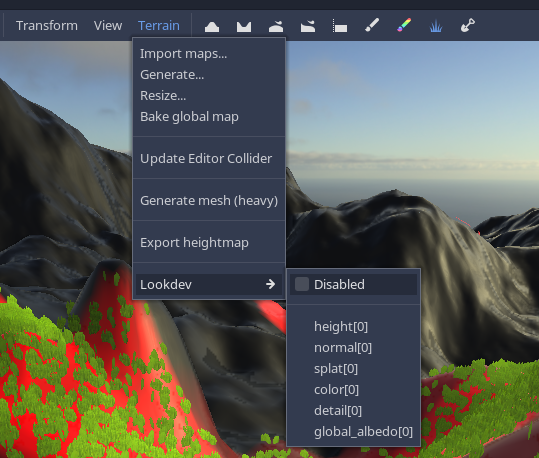
Task: Click Export heightmap
Action: pyautogui.click(x=209, y=242)
